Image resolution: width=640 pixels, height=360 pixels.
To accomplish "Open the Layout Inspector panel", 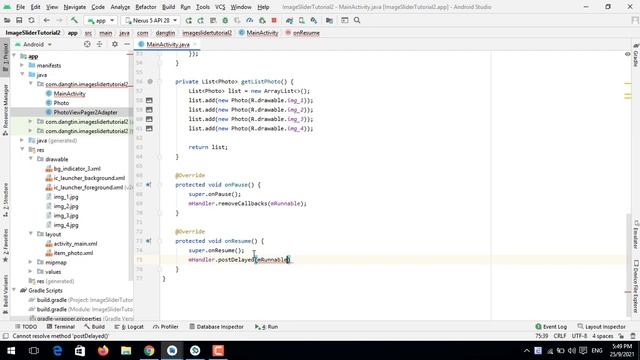I will click(602, 327).
